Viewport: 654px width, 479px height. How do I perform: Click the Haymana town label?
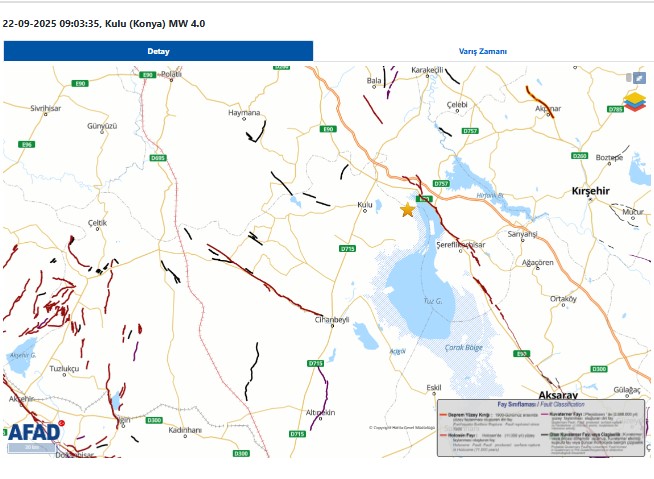tap(244, 113)
